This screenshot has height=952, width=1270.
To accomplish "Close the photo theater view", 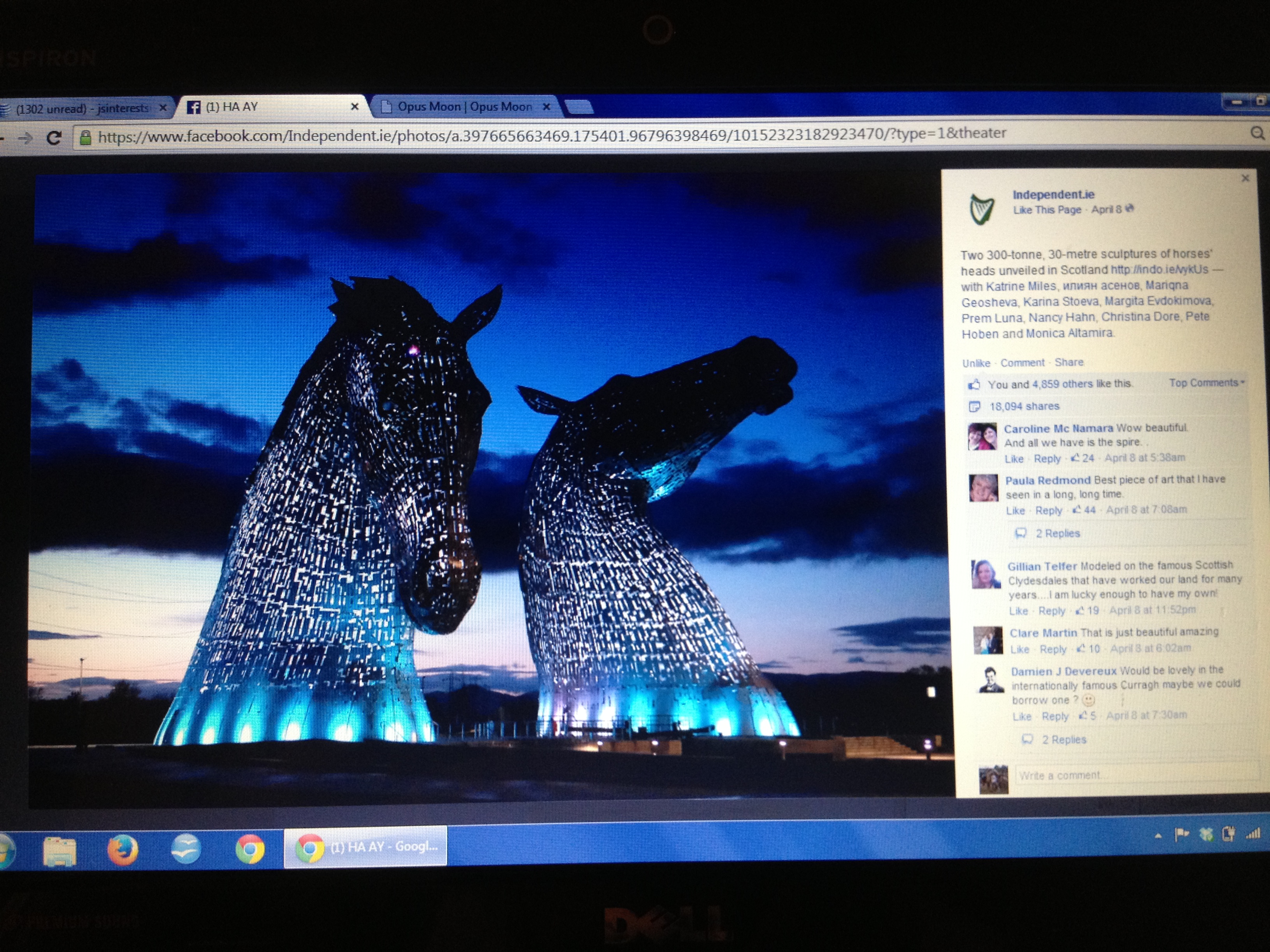I will pyautogui.click(x=1245, y=178).
